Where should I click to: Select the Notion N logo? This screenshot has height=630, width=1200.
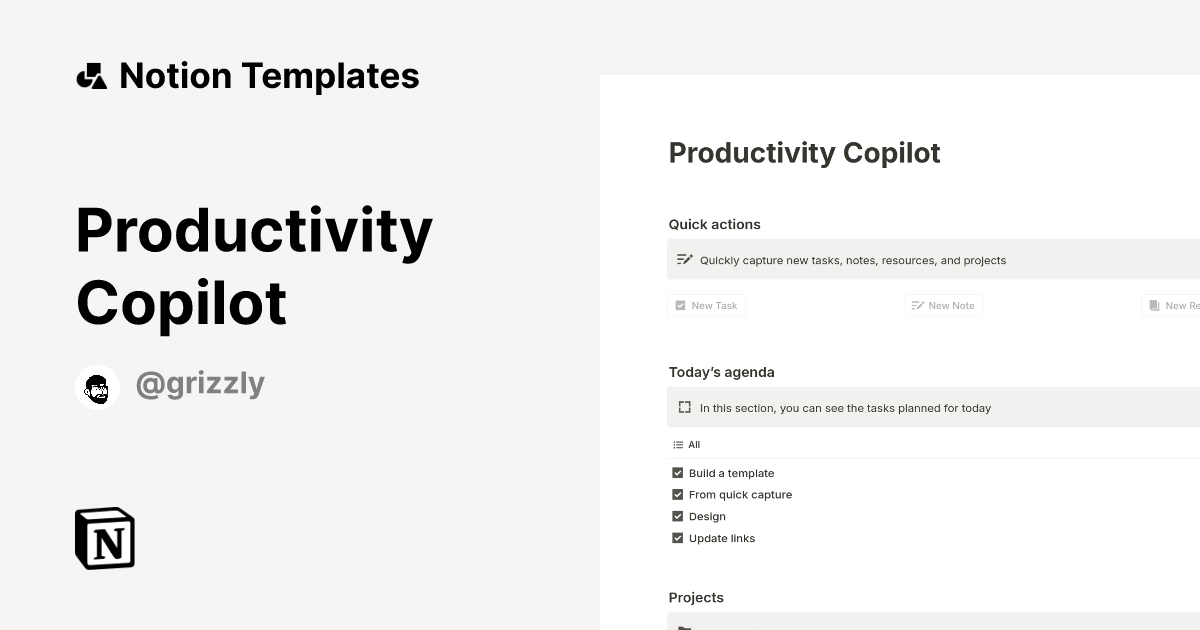(103, 538)
